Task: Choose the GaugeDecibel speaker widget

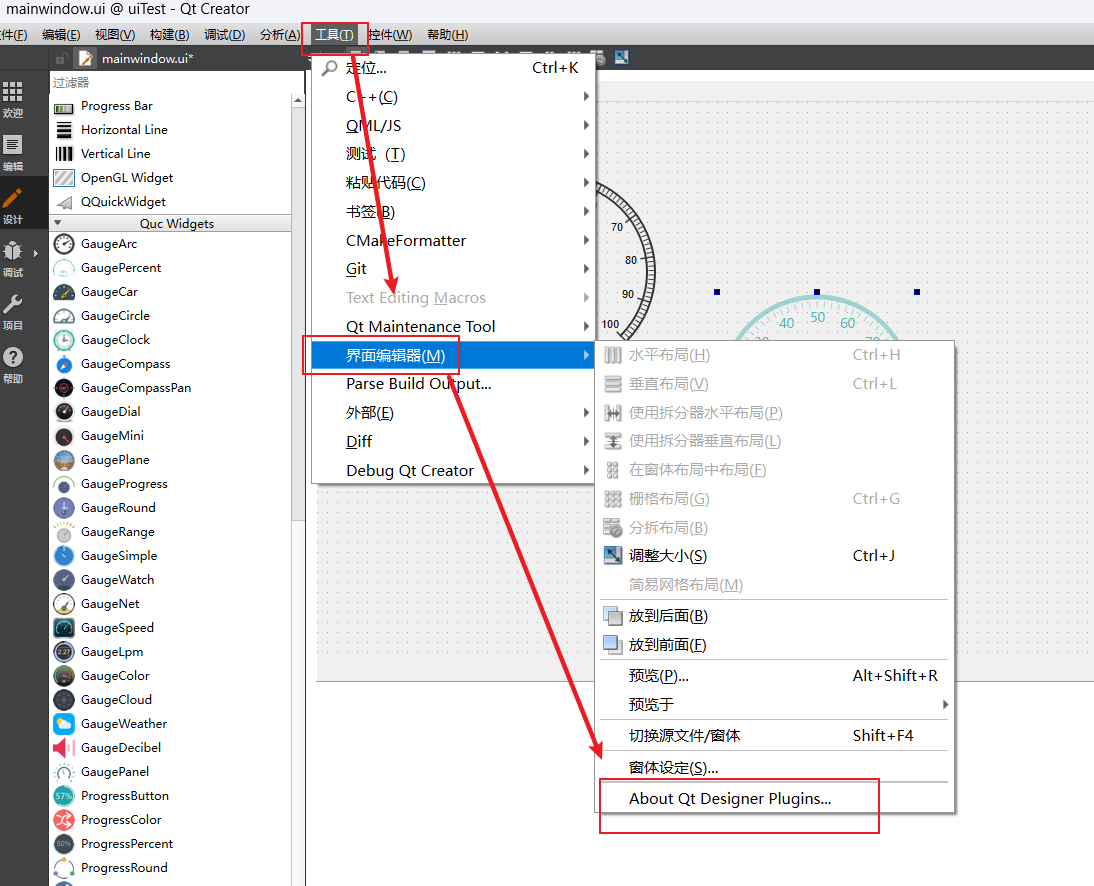Action: click(64, 748)
